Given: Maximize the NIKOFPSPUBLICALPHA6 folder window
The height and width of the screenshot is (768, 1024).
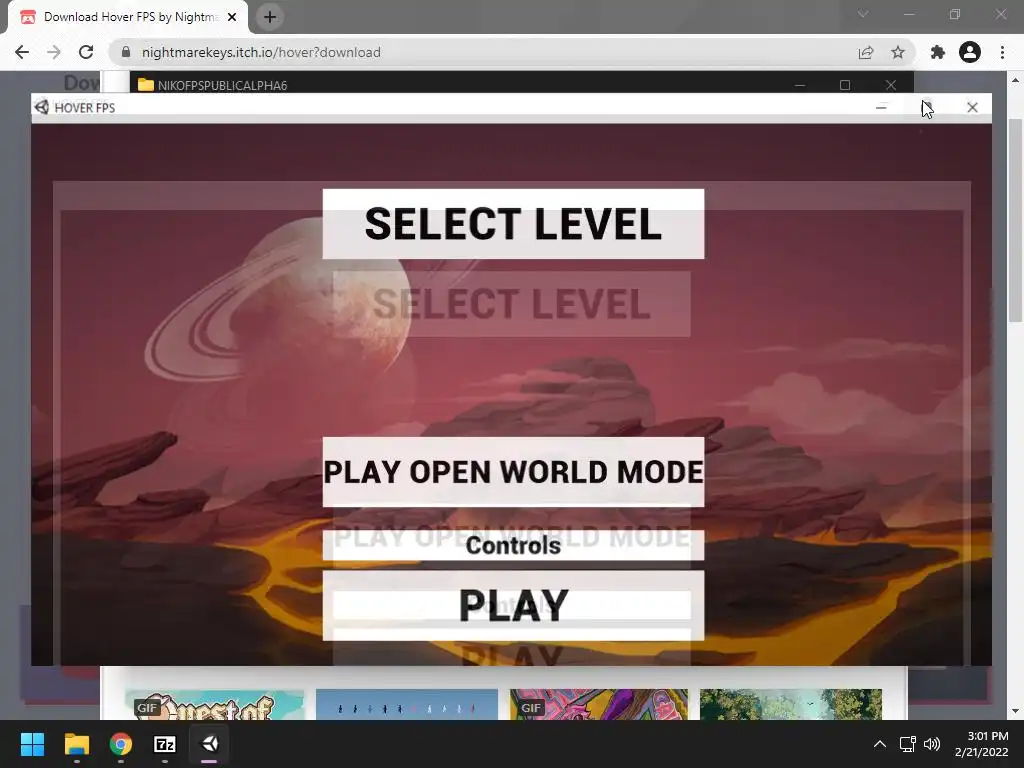Looking at the screenshot, I should tap(845, 85).
